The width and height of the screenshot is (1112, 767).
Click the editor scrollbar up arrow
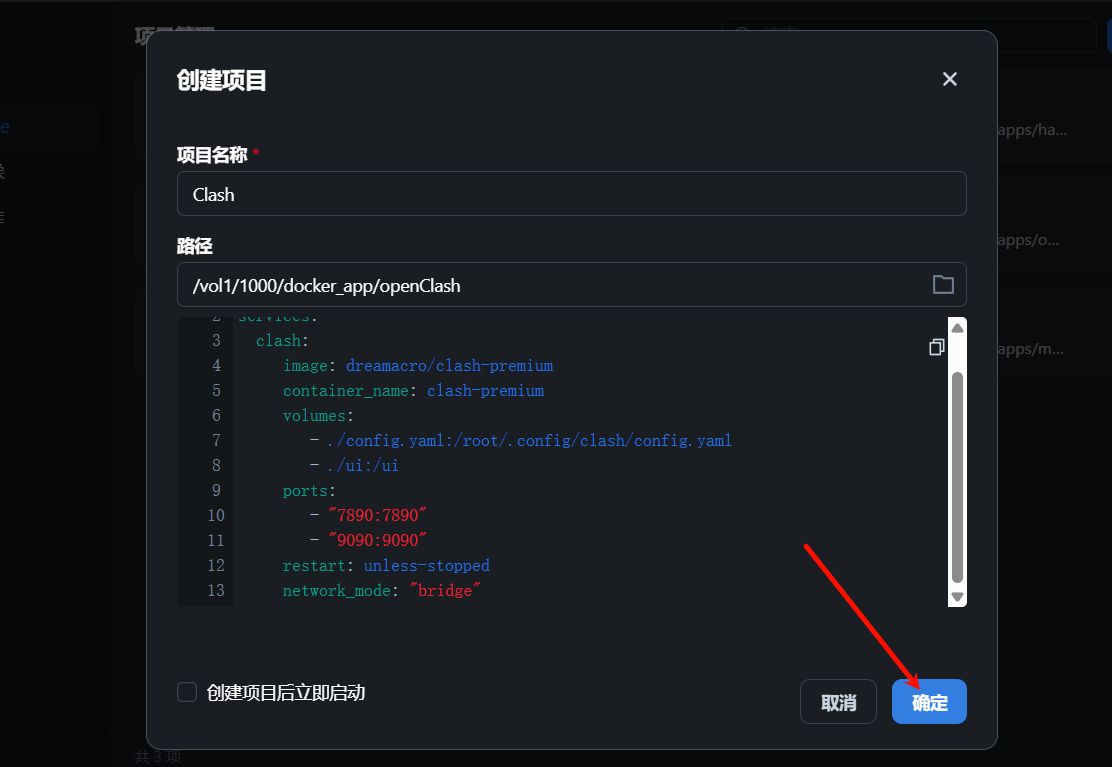(957, 328)
